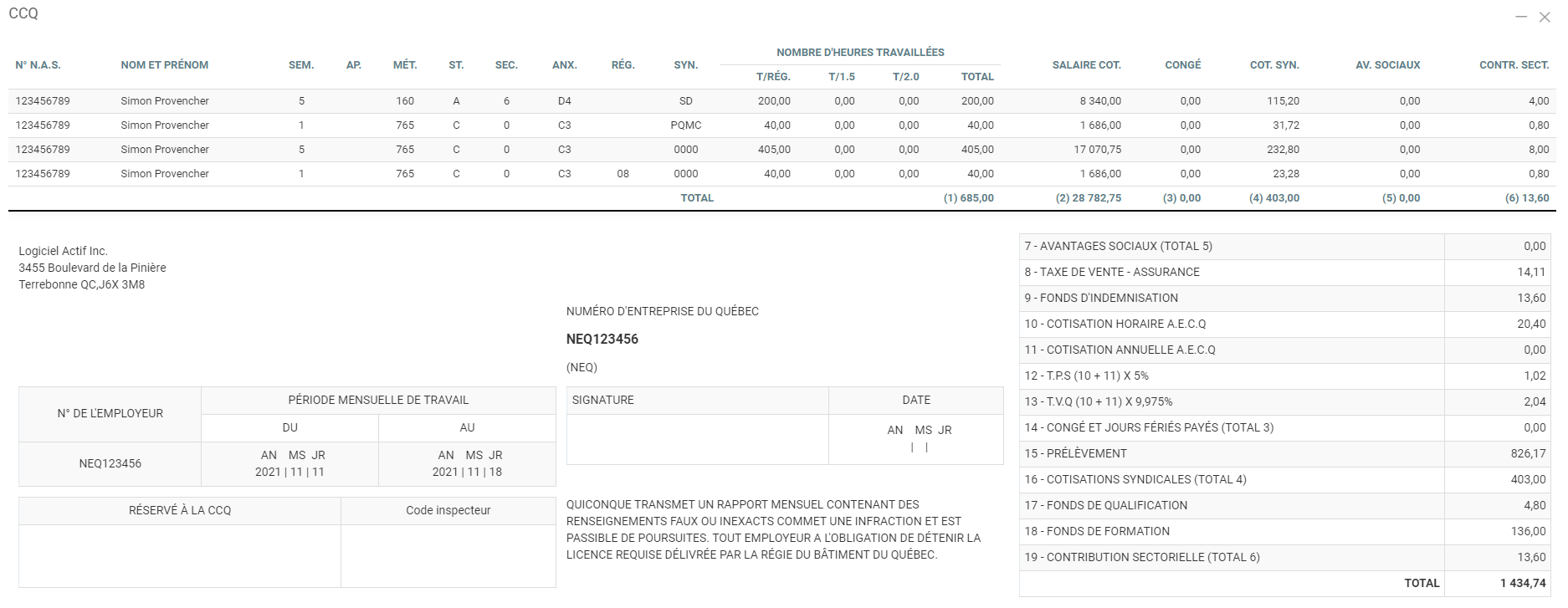Click the Logiciel Actif Inc. company name
Screen dimensions: 1568x608
pos(64,251)
